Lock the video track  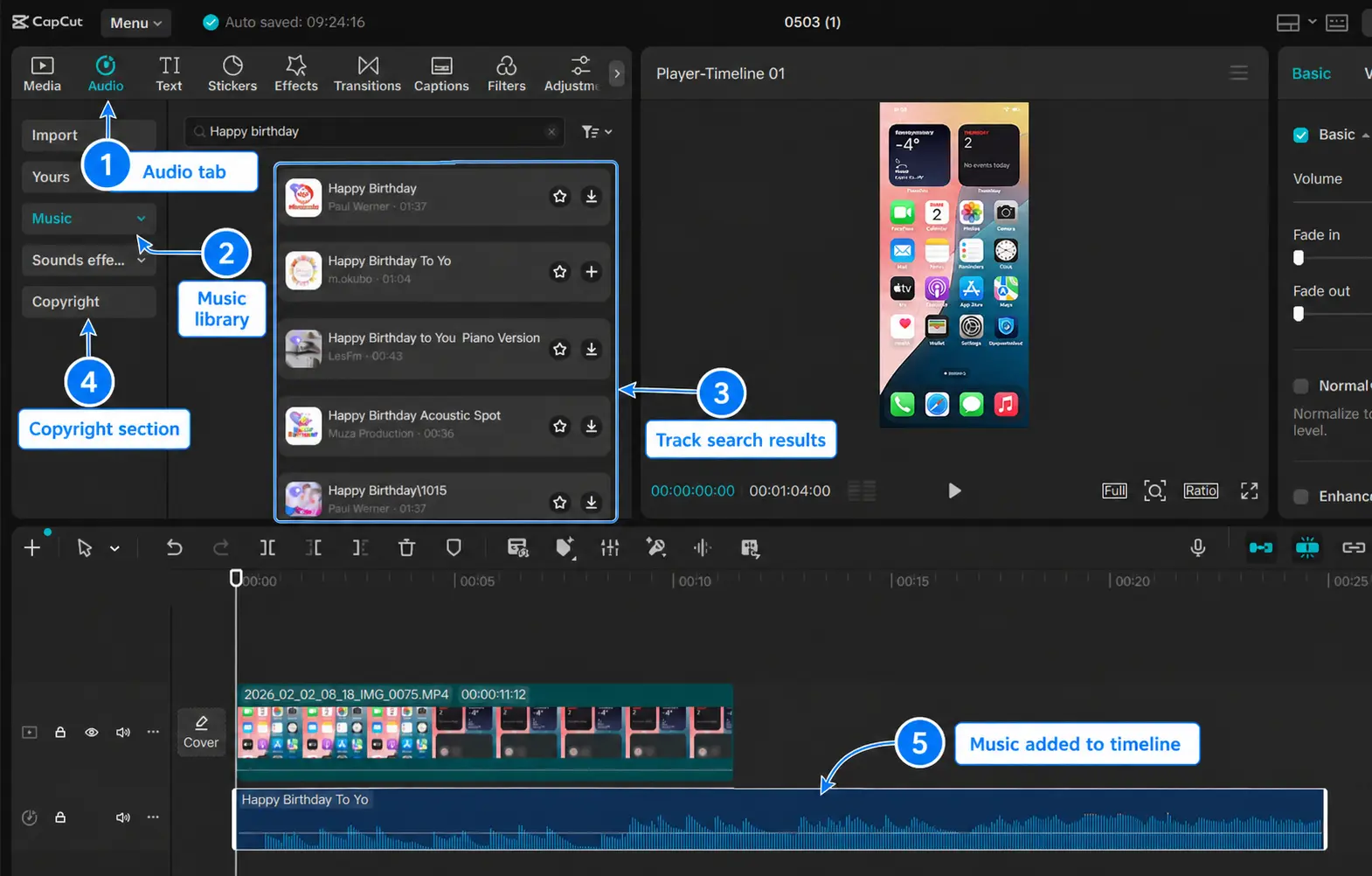(x=60, y=733)
